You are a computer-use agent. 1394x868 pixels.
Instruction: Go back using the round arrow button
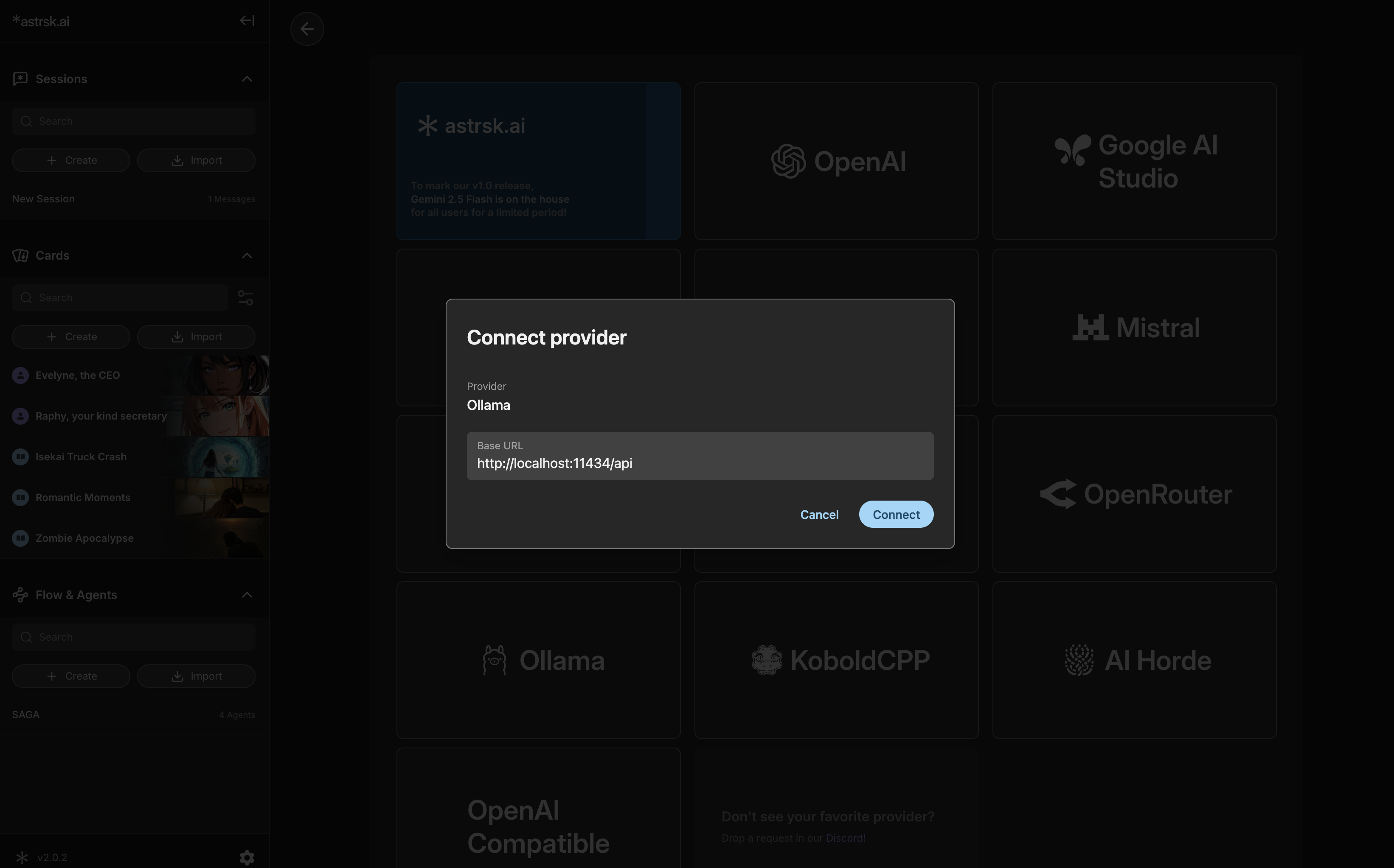[x=307, y=29]
